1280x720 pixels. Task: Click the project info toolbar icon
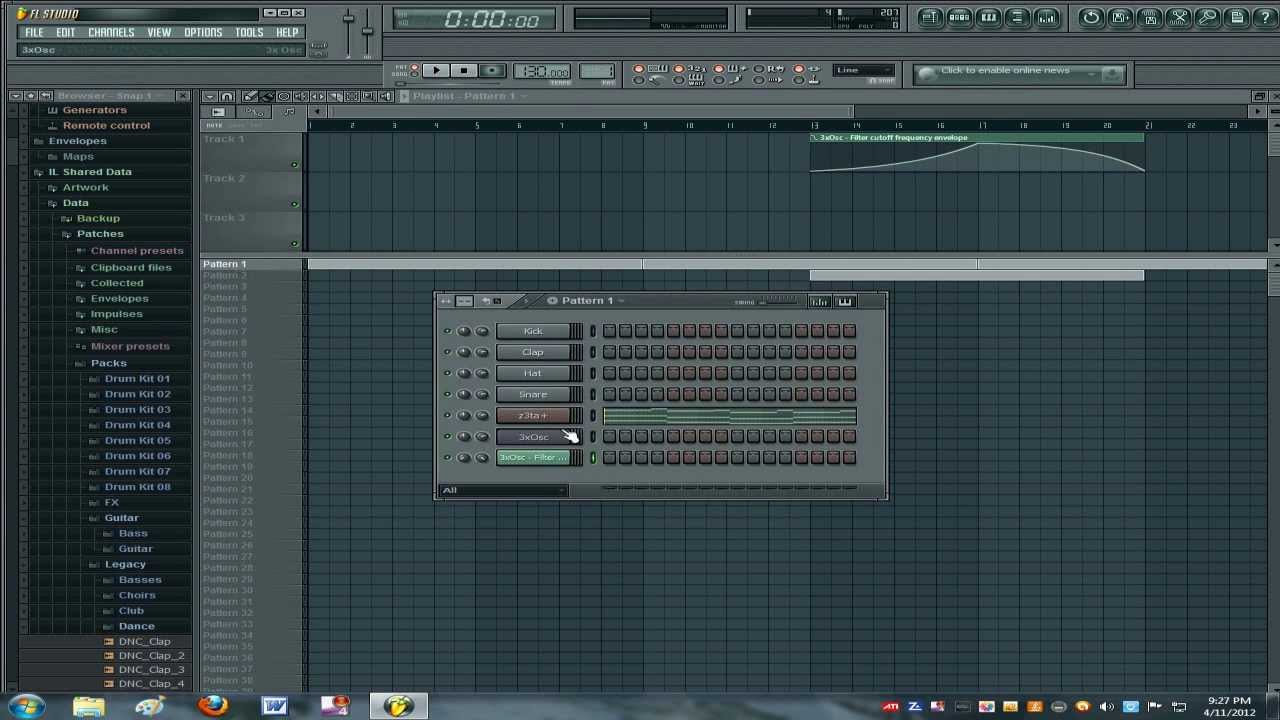[x=1237, y=17]
